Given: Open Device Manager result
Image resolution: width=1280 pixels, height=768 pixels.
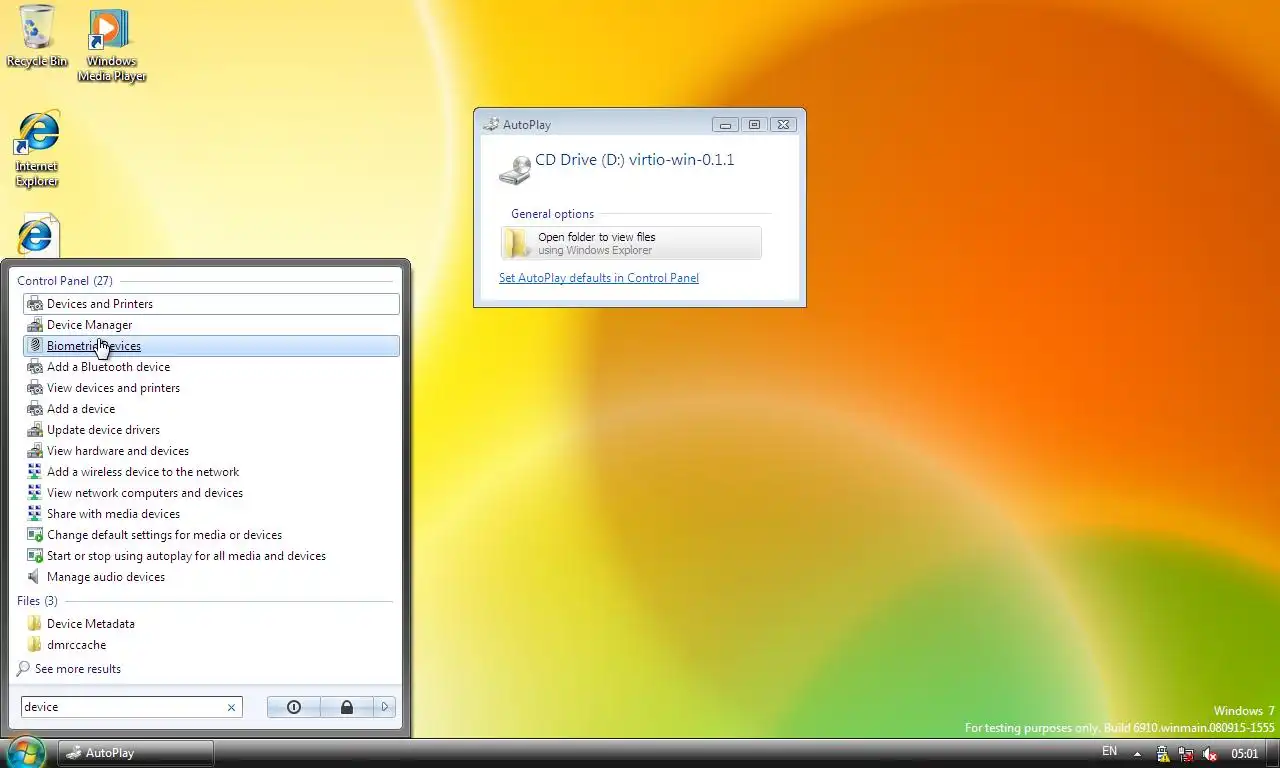Looking at the screenshot, I should coord(211,325).
